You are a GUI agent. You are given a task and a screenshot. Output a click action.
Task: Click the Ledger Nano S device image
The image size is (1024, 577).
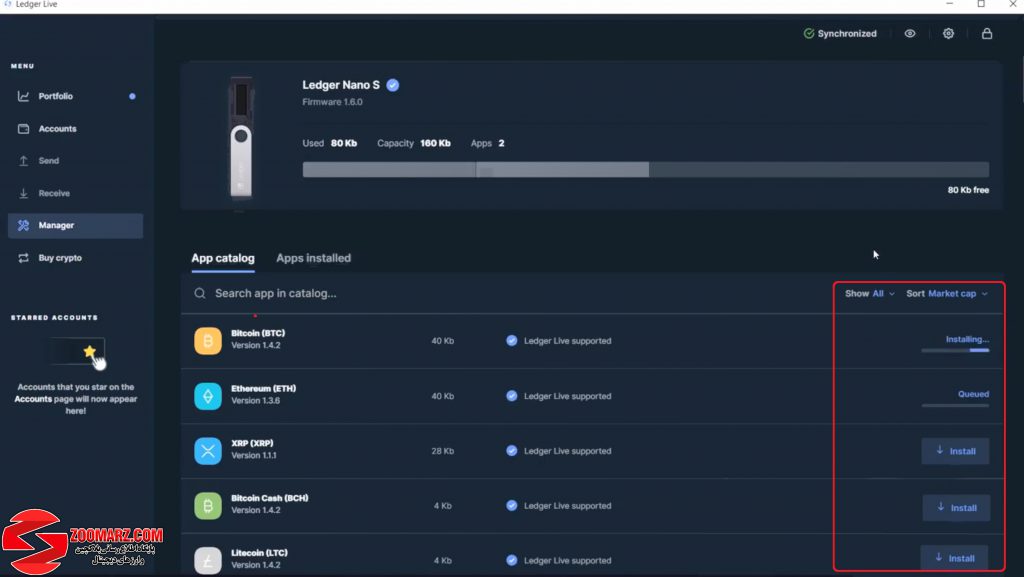241,137
